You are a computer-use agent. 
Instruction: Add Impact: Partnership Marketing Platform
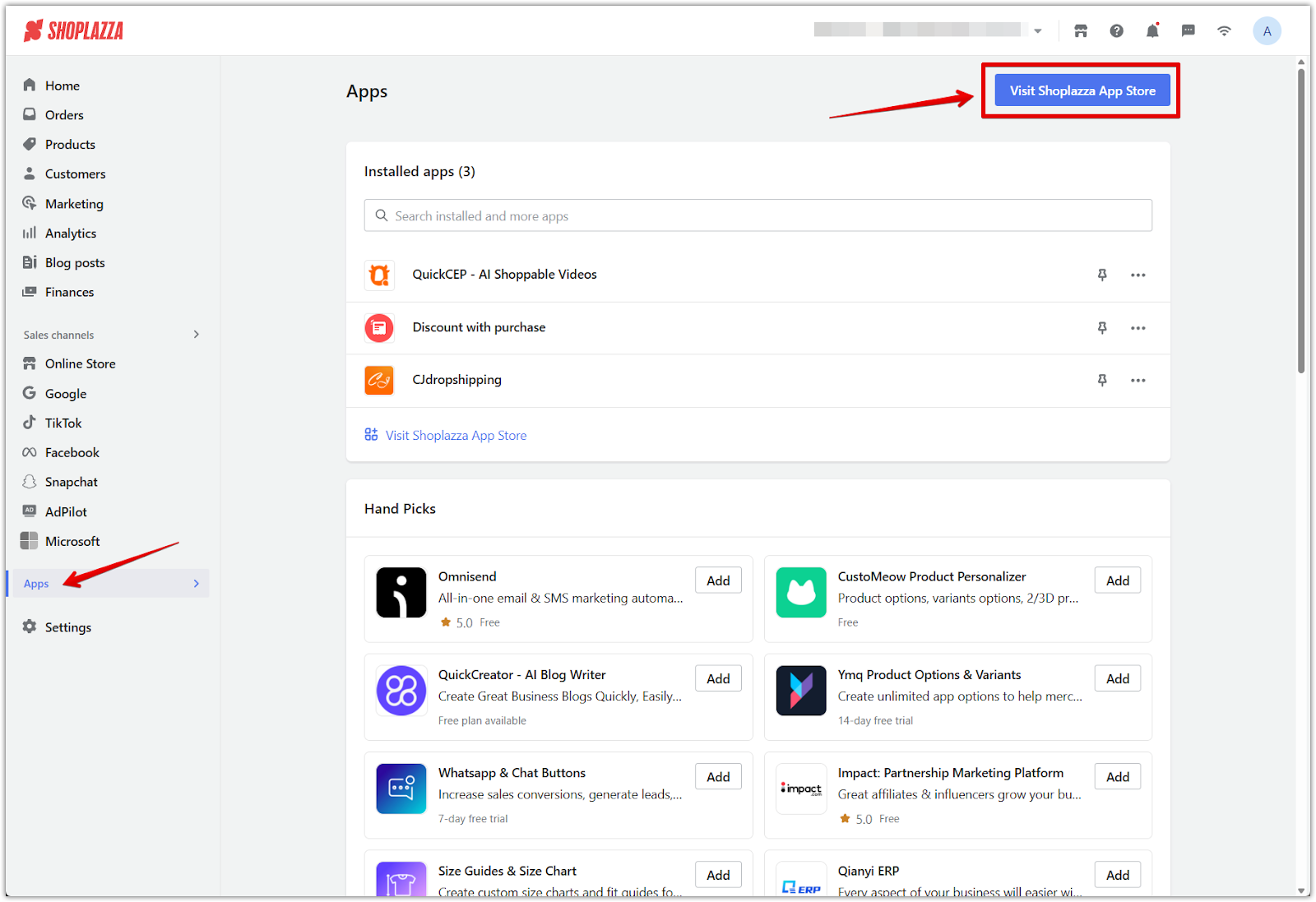(1118, 777)
